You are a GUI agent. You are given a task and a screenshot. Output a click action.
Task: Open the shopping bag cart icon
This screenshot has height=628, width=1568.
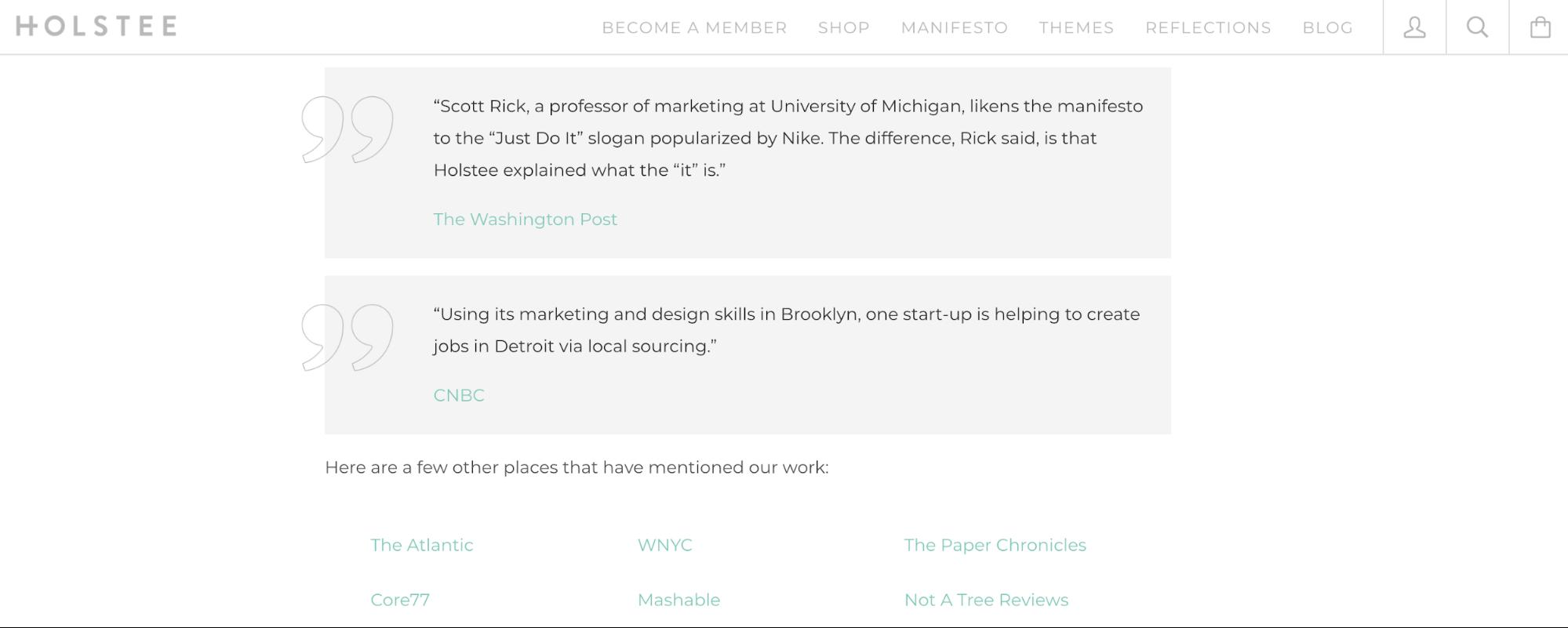tap(1540, 27)
